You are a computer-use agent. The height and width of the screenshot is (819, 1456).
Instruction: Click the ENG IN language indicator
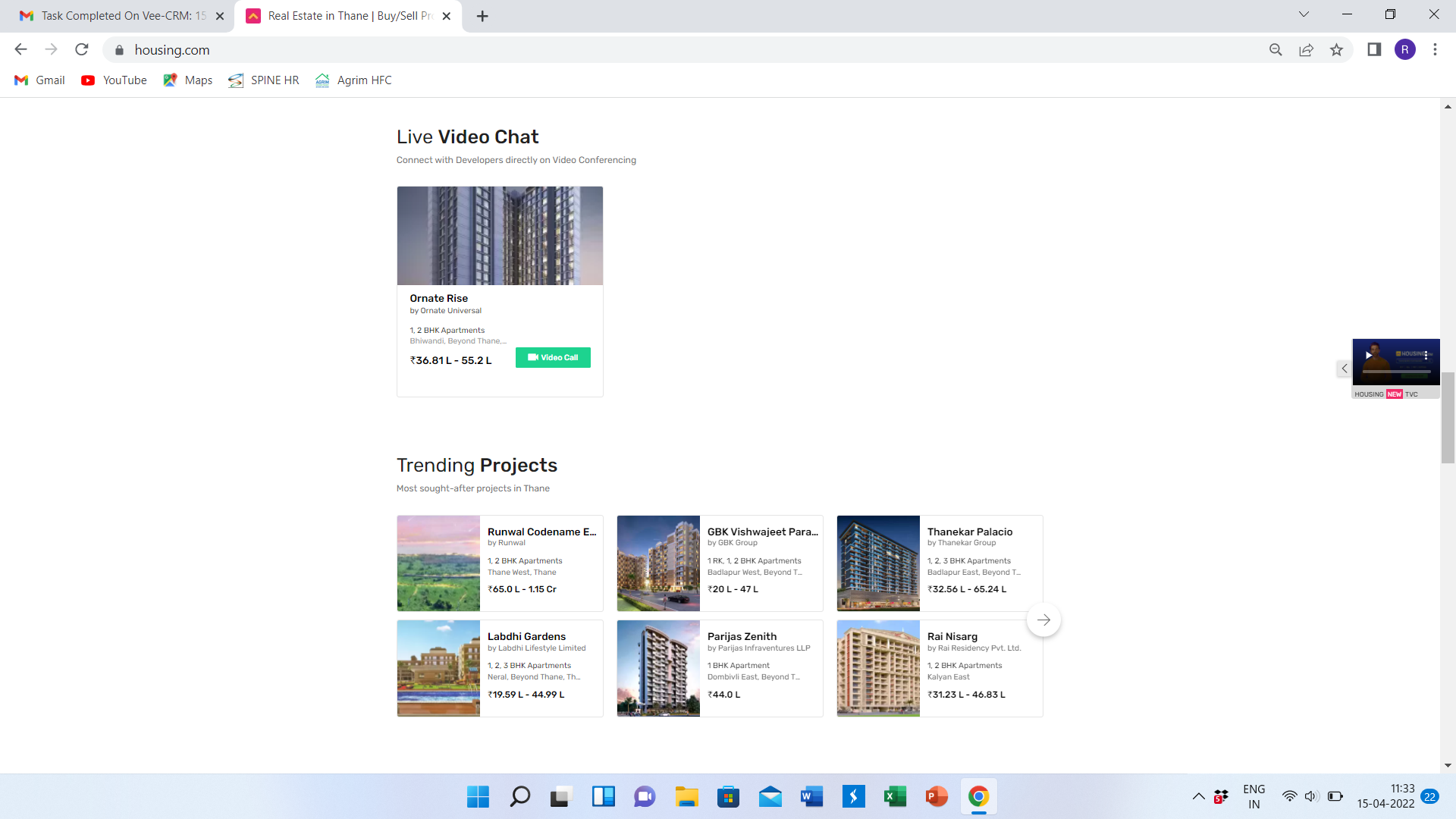click(x=1254, y=797)
